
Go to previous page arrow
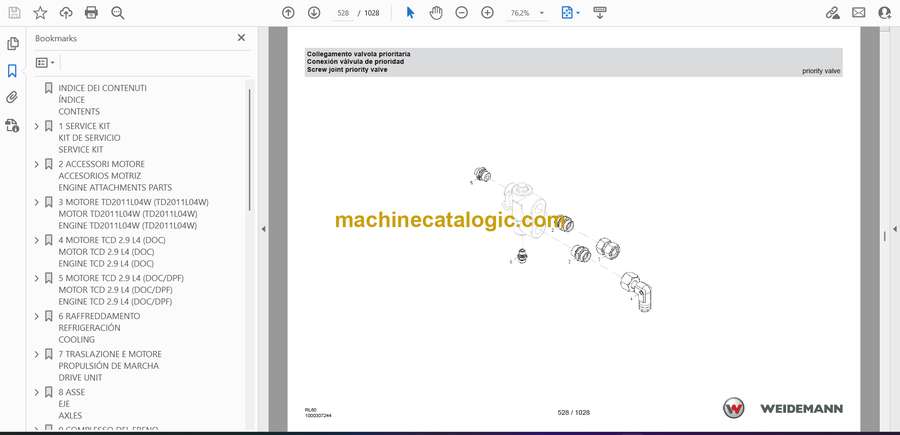tap(288, 13)
